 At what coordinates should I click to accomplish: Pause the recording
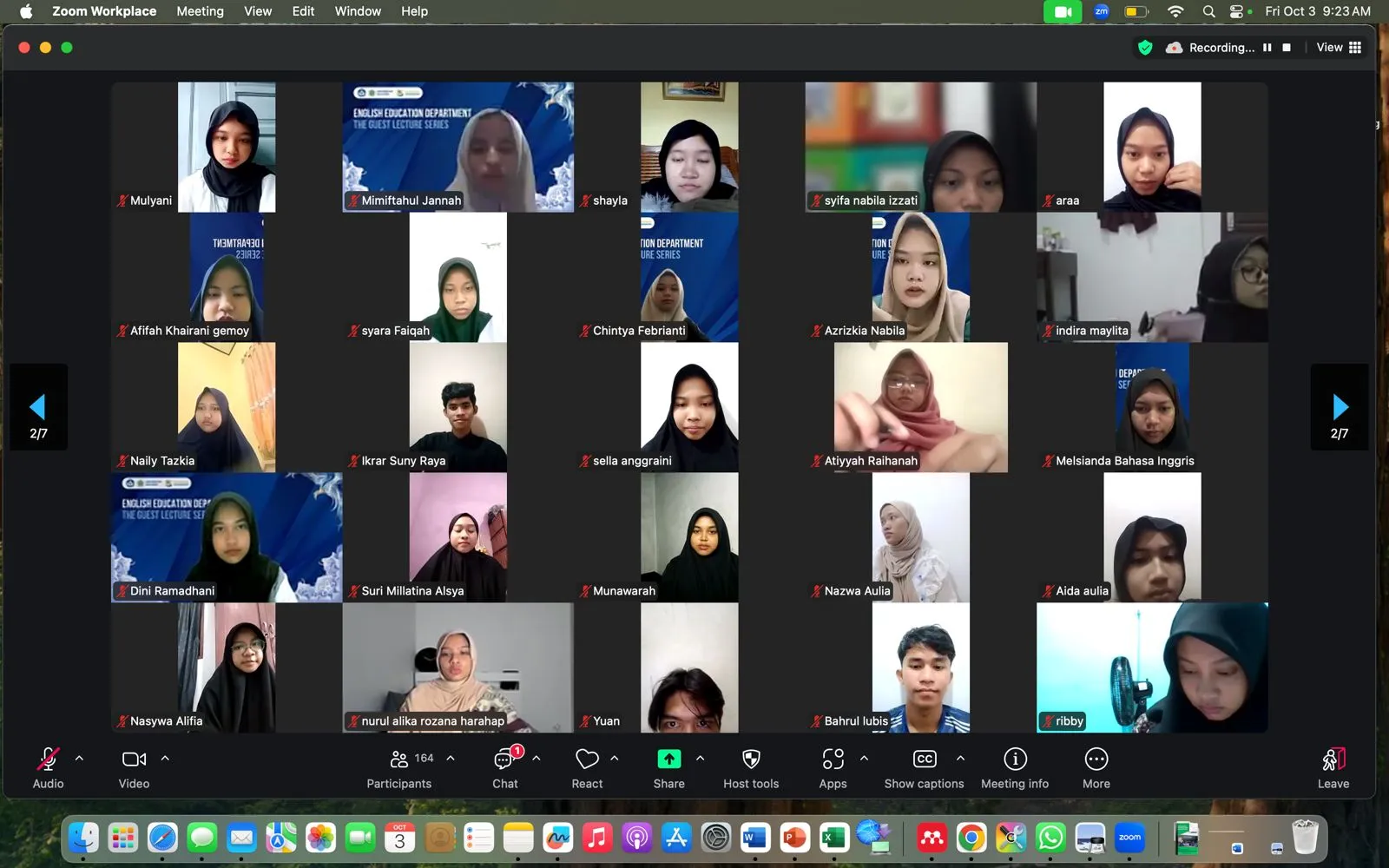point(1267,48)
